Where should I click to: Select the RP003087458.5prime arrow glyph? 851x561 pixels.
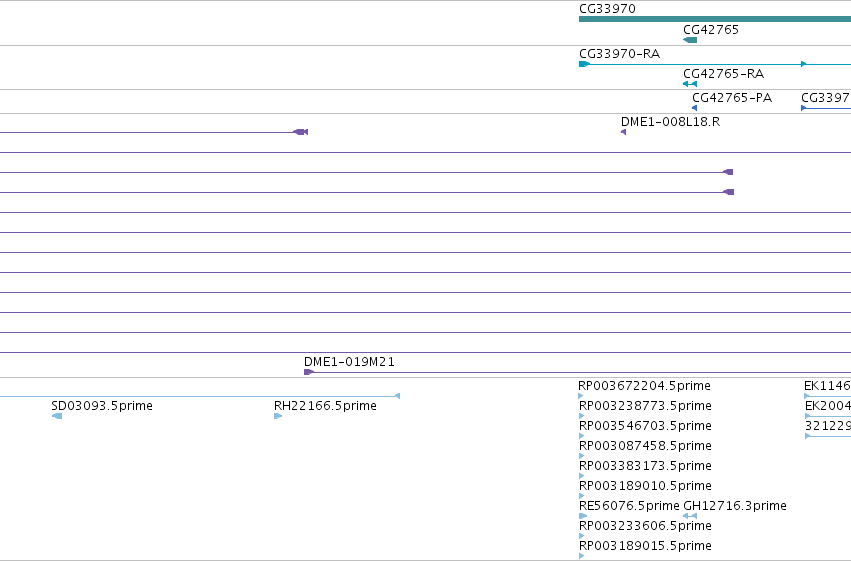point(582,456)
